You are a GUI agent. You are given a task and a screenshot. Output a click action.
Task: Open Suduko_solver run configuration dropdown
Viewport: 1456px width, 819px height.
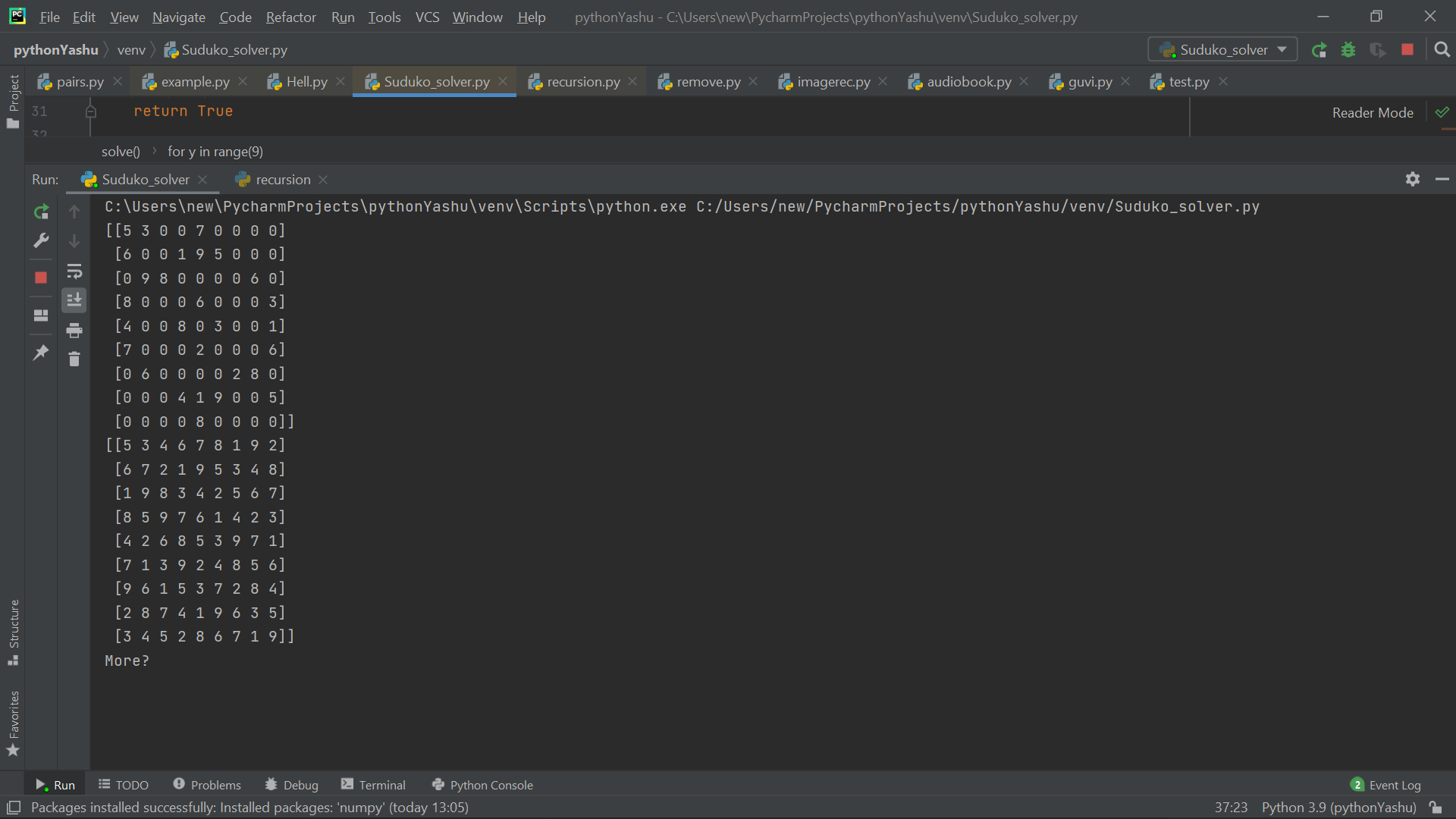point(1222,50)
